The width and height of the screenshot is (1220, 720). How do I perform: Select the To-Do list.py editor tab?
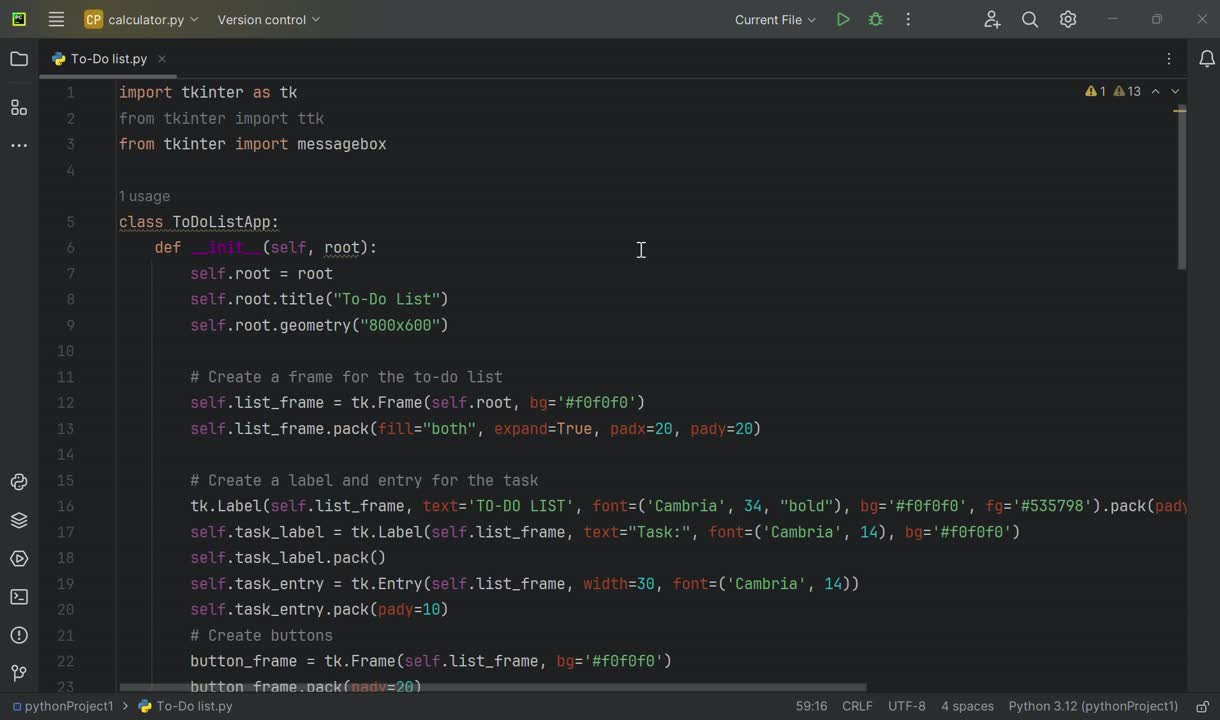coord(108,59)
